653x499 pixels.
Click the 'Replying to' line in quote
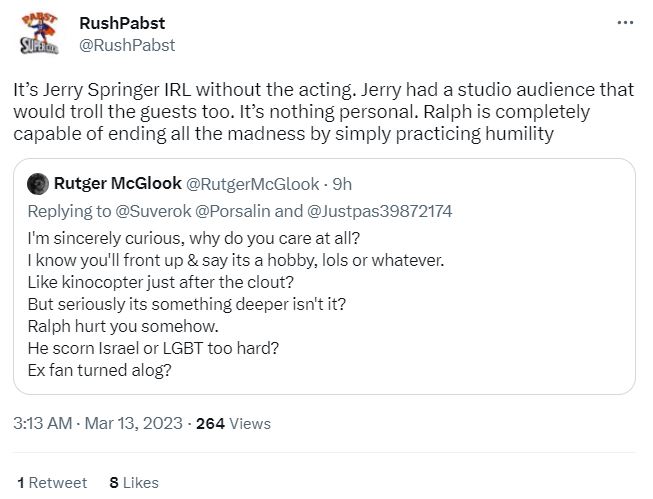click(240, 211)
